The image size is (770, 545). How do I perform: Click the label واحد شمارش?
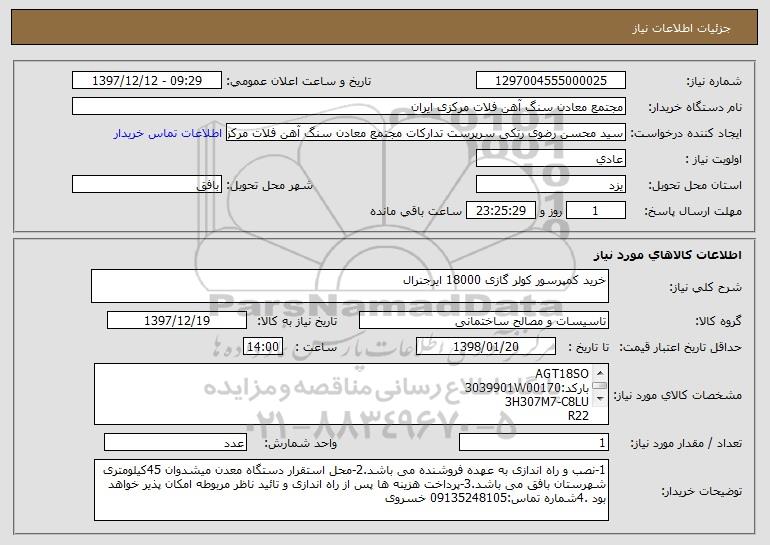point(301,443)
